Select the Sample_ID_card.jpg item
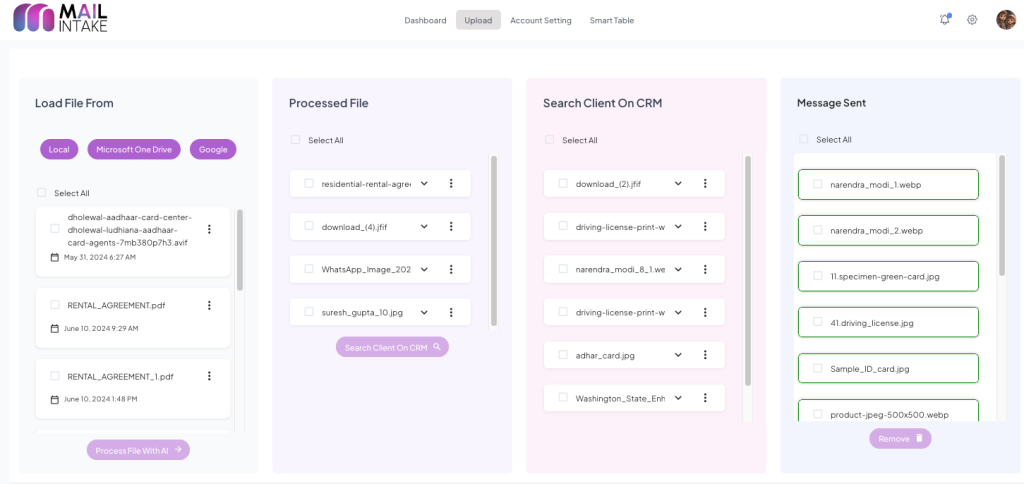The height and width of the screenshot is (484, 1024). pos(888,369)
